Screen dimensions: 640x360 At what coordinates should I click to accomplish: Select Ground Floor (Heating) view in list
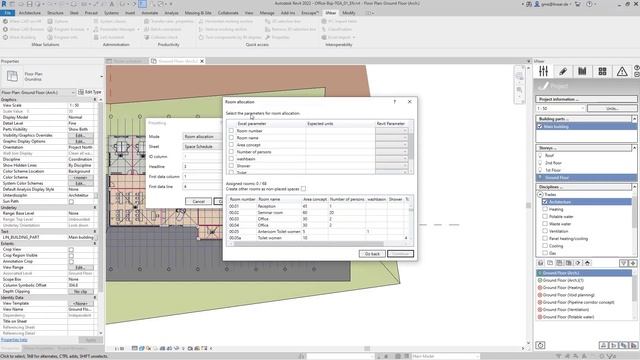[563, 288]
